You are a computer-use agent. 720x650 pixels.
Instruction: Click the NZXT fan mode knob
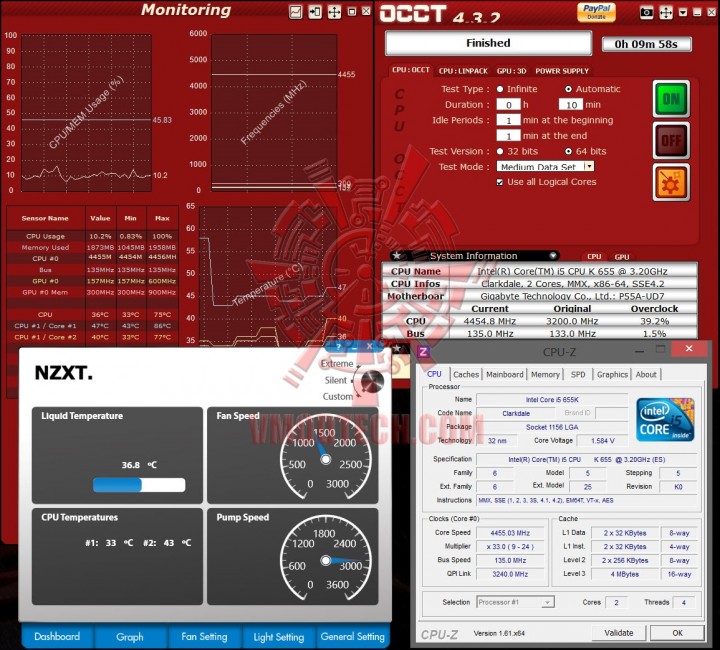coord(372,381)
